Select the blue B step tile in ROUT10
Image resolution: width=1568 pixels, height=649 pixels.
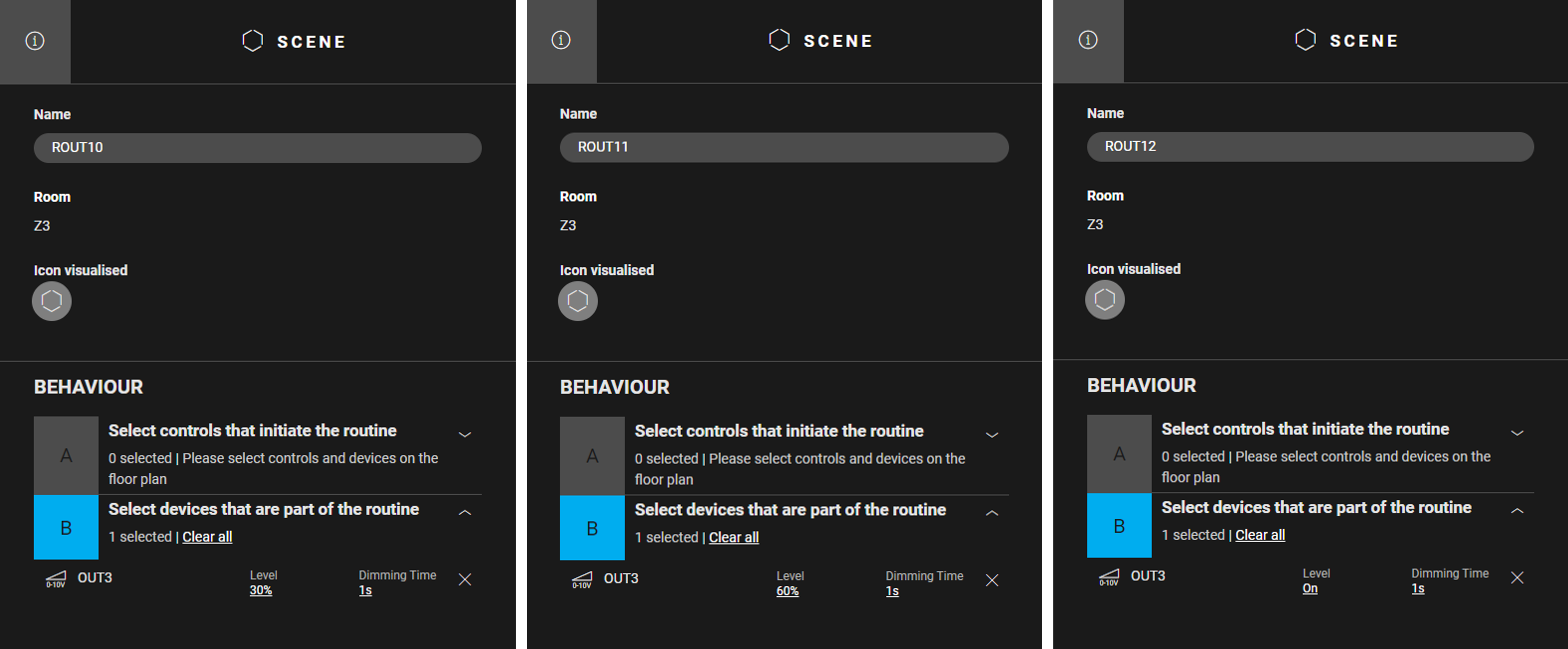pyautogui.click(x=66, y=527)
